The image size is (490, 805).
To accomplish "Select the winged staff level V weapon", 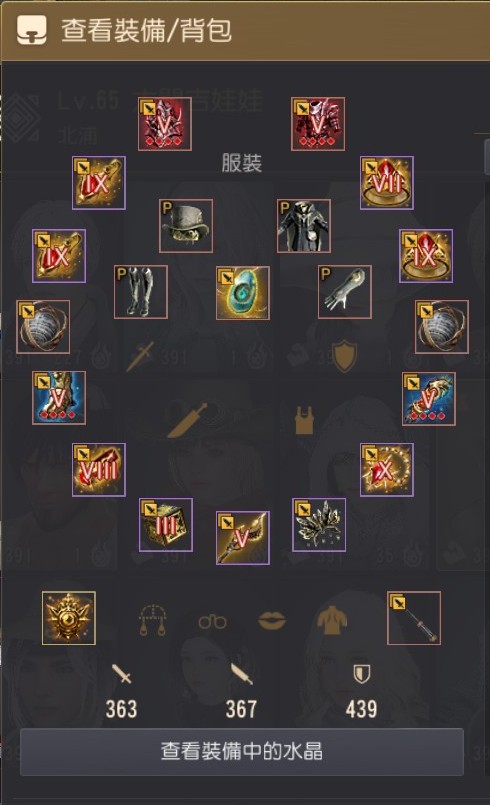I will [242, 538].
